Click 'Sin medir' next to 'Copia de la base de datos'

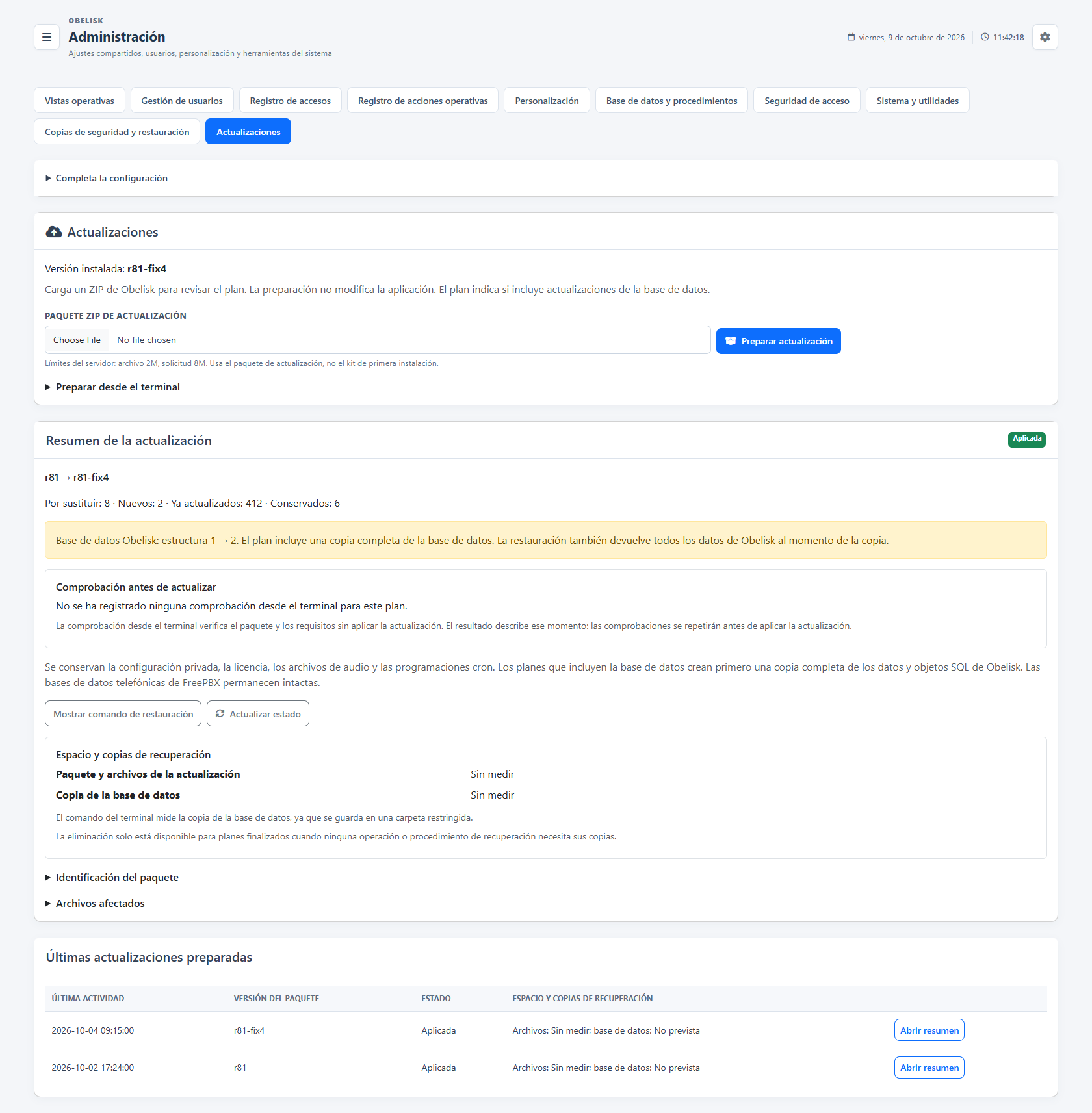(492, 795)
